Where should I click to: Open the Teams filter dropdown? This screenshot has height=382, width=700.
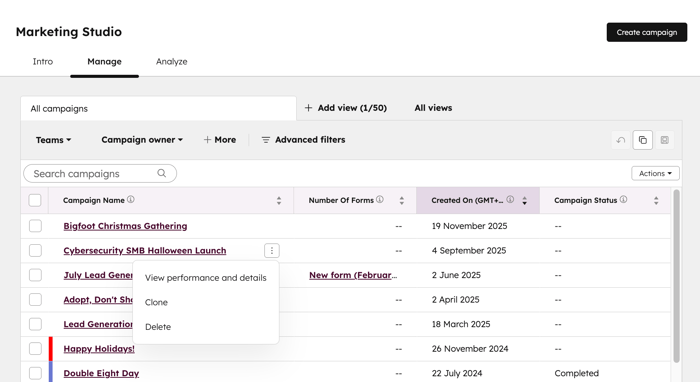(53, 140)
